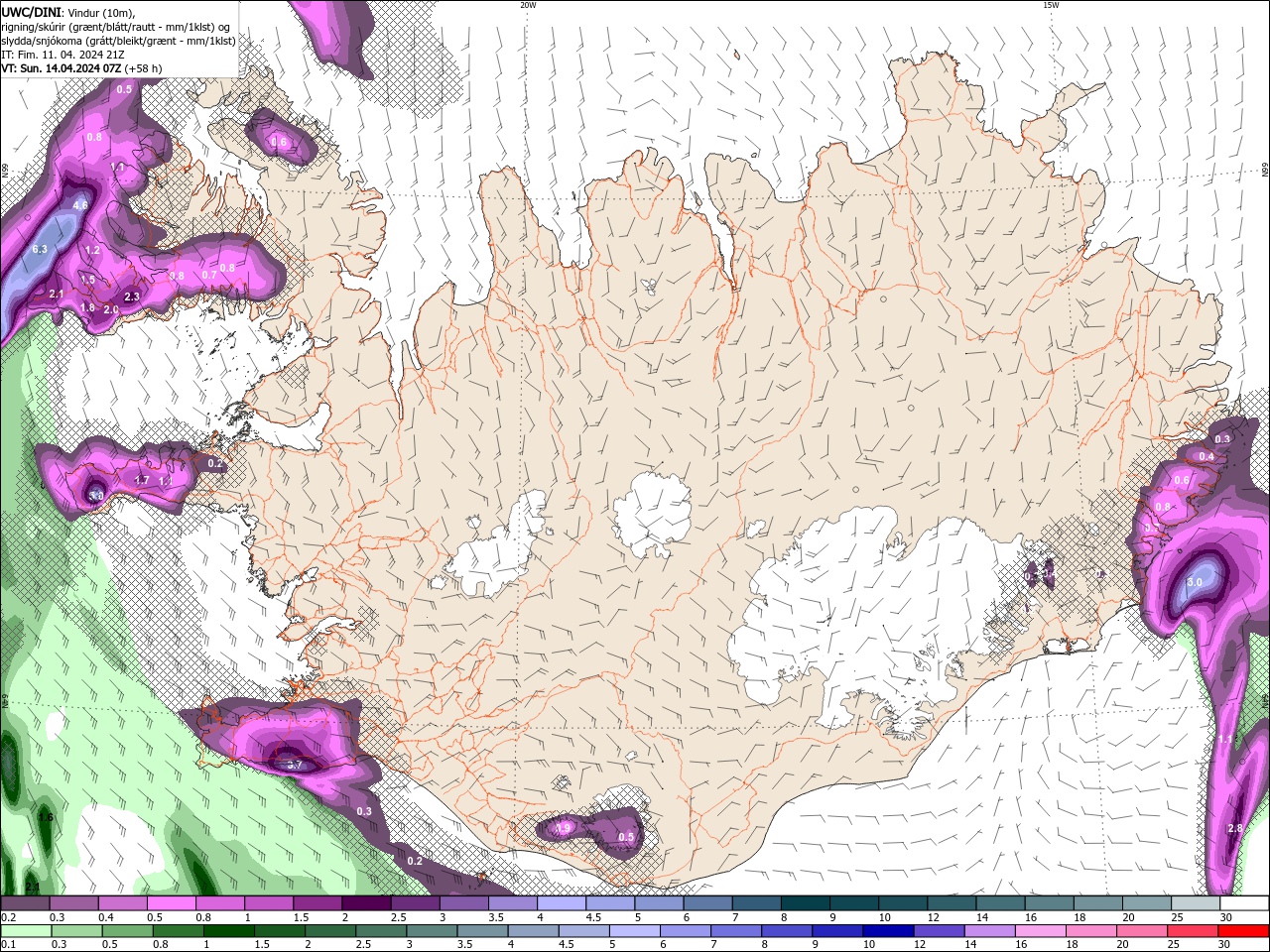Select the deep blue 10 swatch, lower legend row
Image resolution: width=1270 pixels, height=952 pixels.
coord(888,931)
